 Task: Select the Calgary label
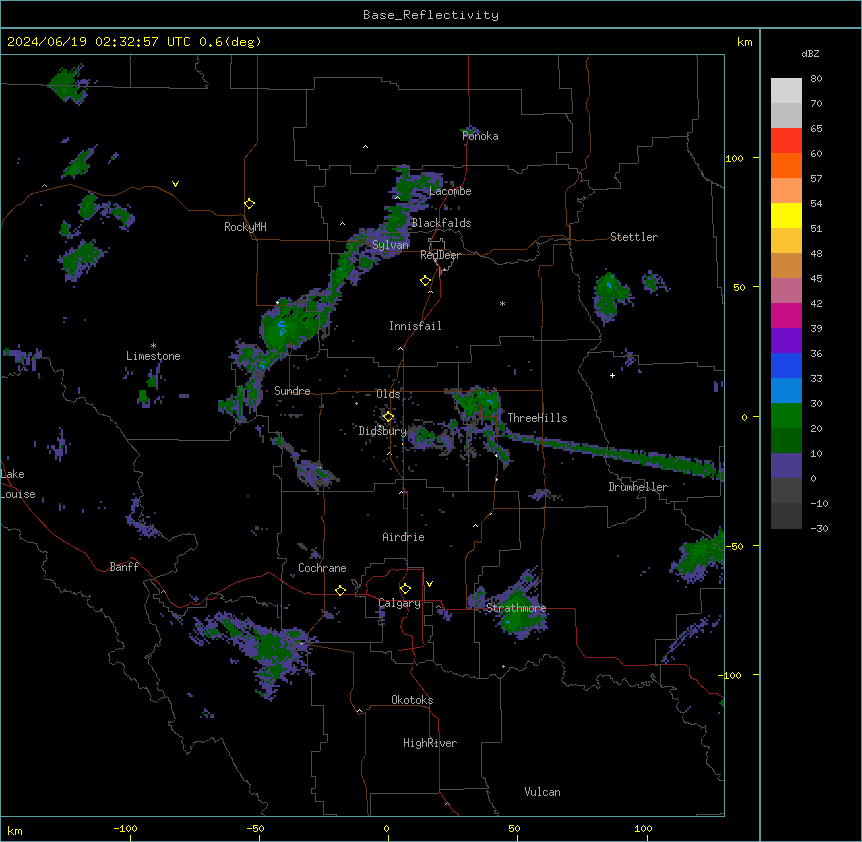pos(400,603)
